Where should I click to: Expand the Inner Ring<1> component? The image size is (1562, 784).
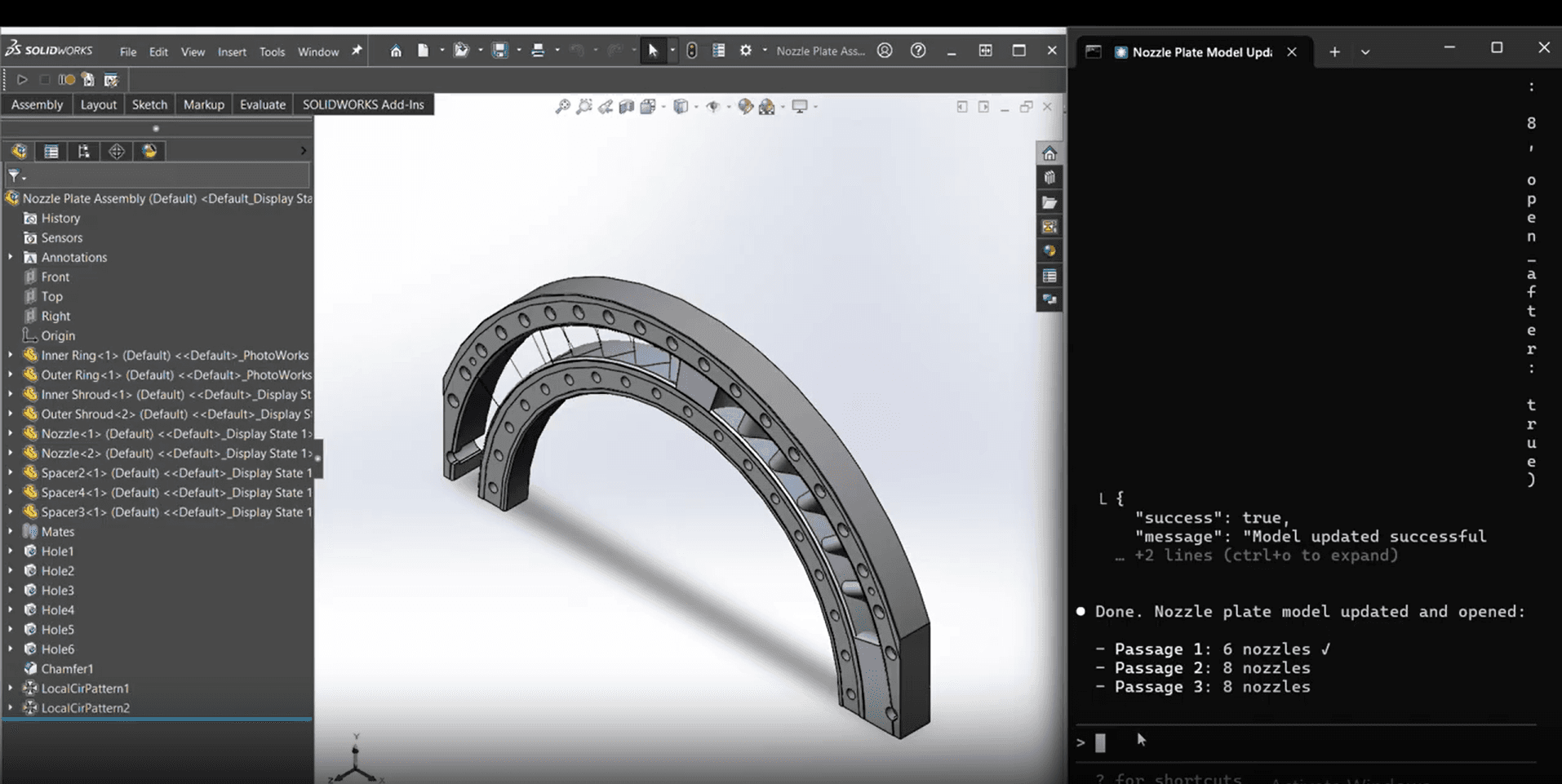pyautogui.click(x=11, y=355)
